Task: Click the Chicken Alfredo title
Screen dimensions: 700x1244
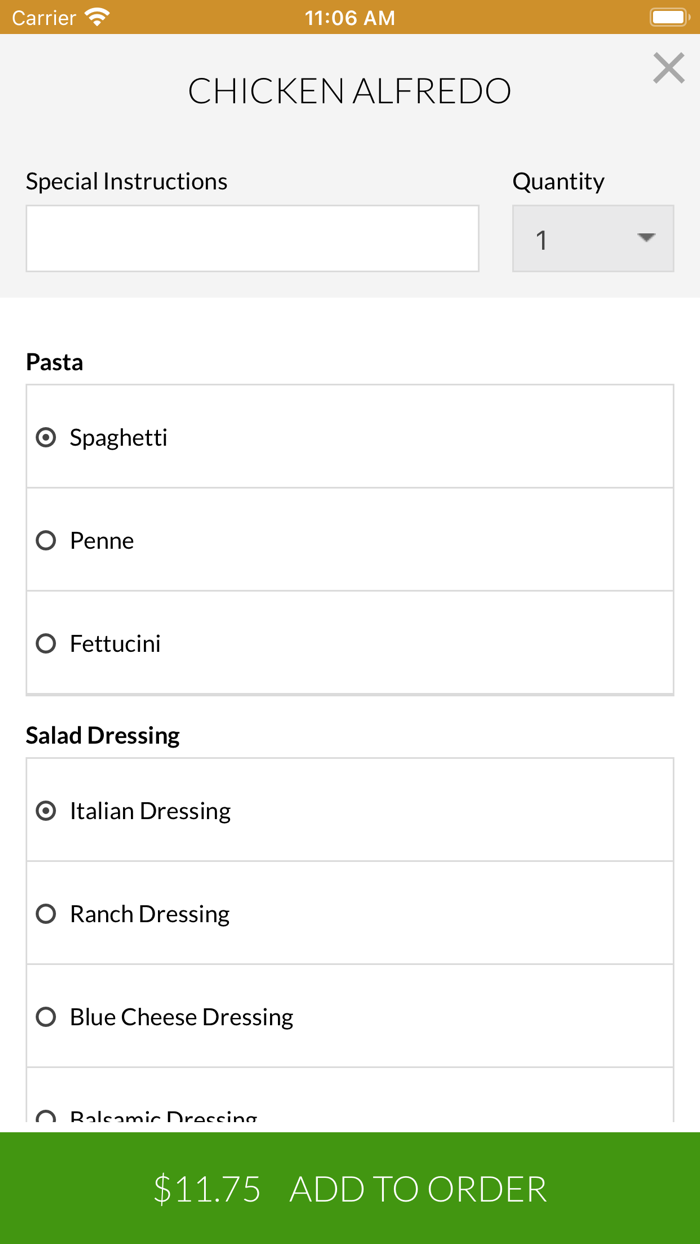Action: [350, 92]
